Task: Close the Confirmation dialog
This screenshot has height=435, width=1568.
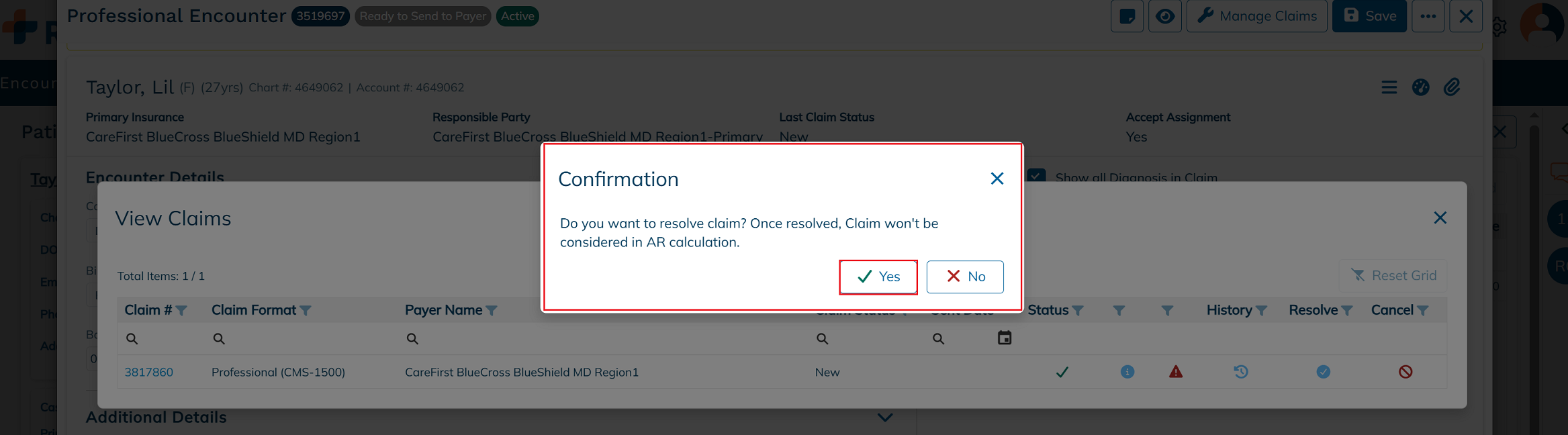Action: pos(997,179)
